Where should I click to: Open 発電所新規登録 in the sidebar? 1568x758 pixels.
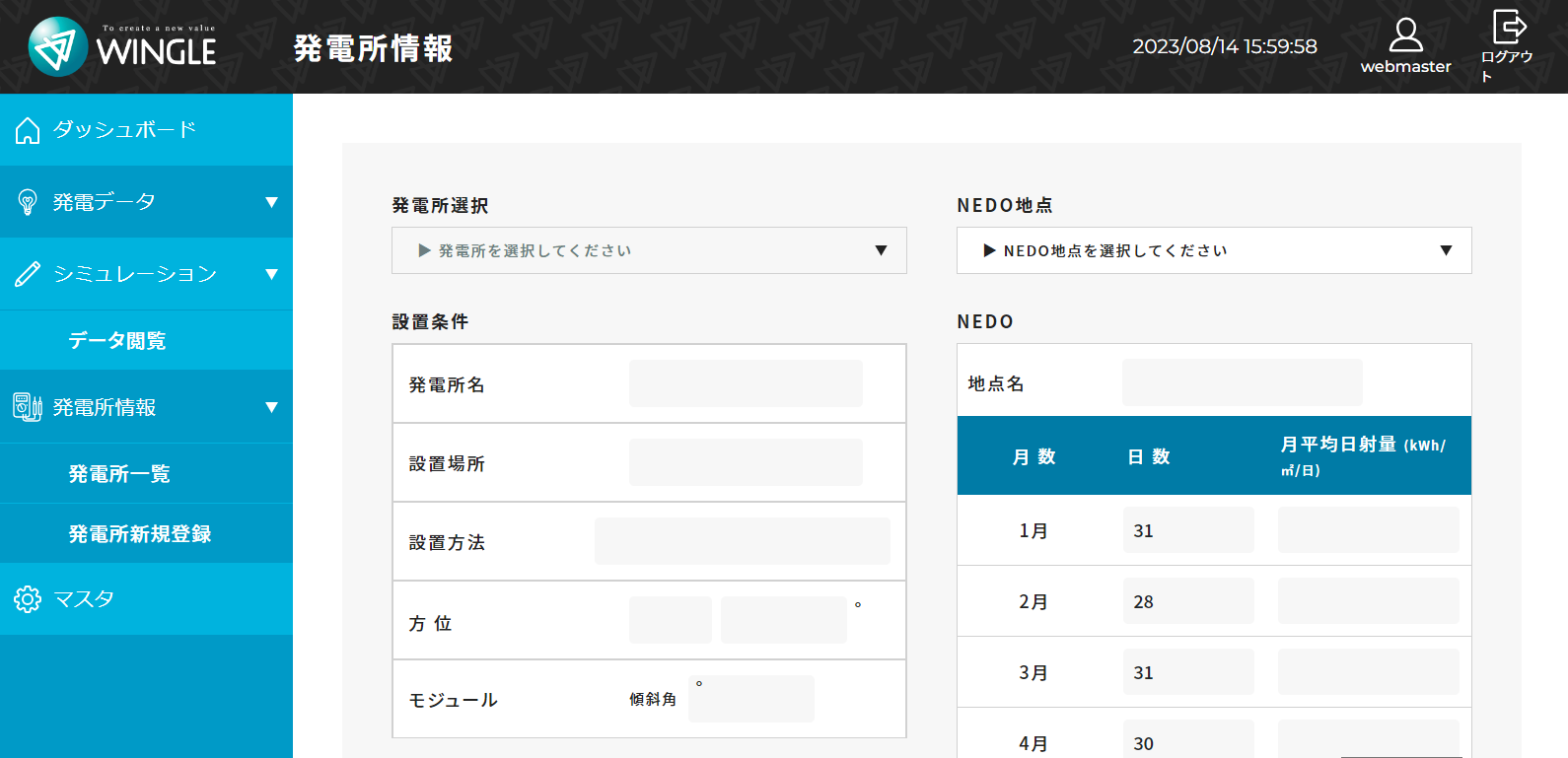[140, 534]
